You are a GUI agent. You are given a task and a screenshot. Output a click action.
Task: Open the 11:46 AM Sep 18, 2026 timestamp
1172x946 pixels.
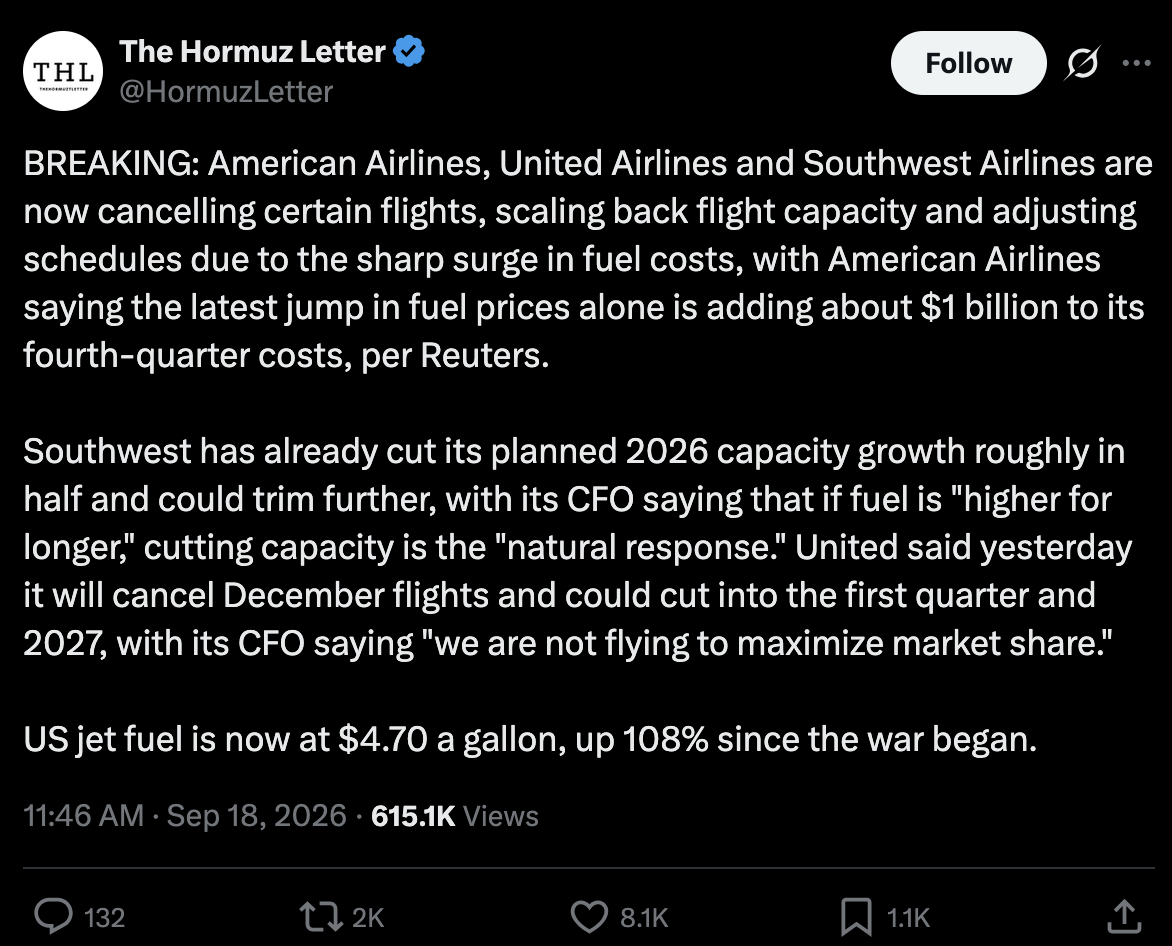click(185, 816)
